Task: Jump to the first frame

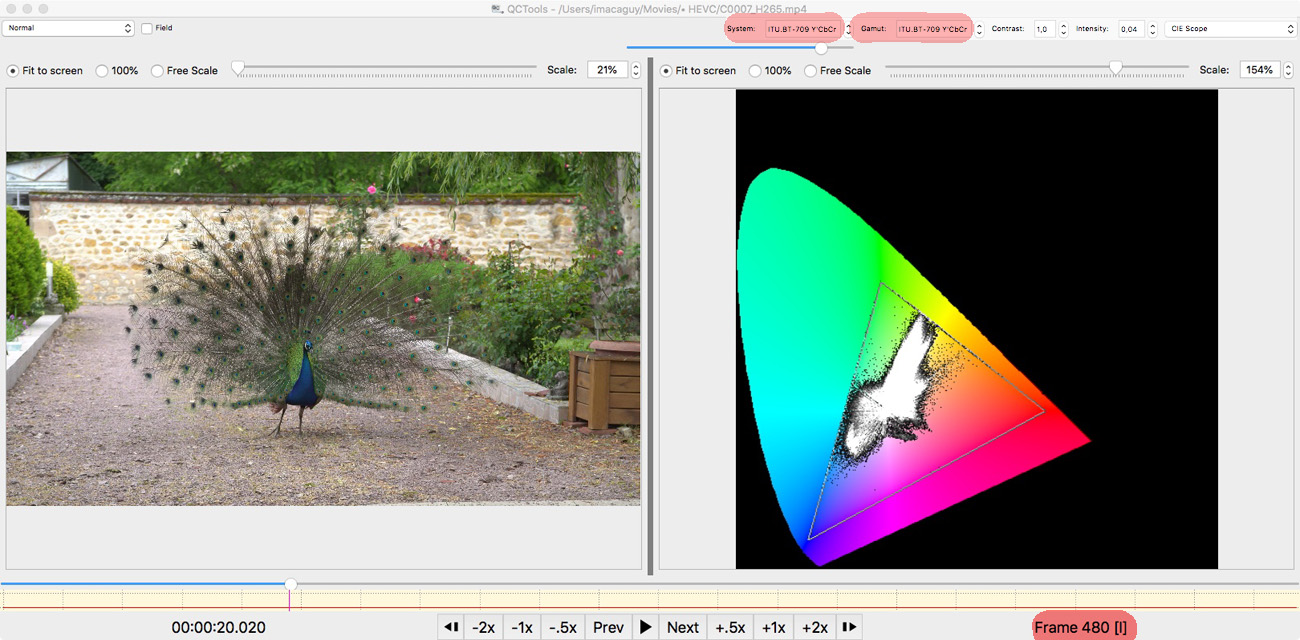Action: (451, 627)
